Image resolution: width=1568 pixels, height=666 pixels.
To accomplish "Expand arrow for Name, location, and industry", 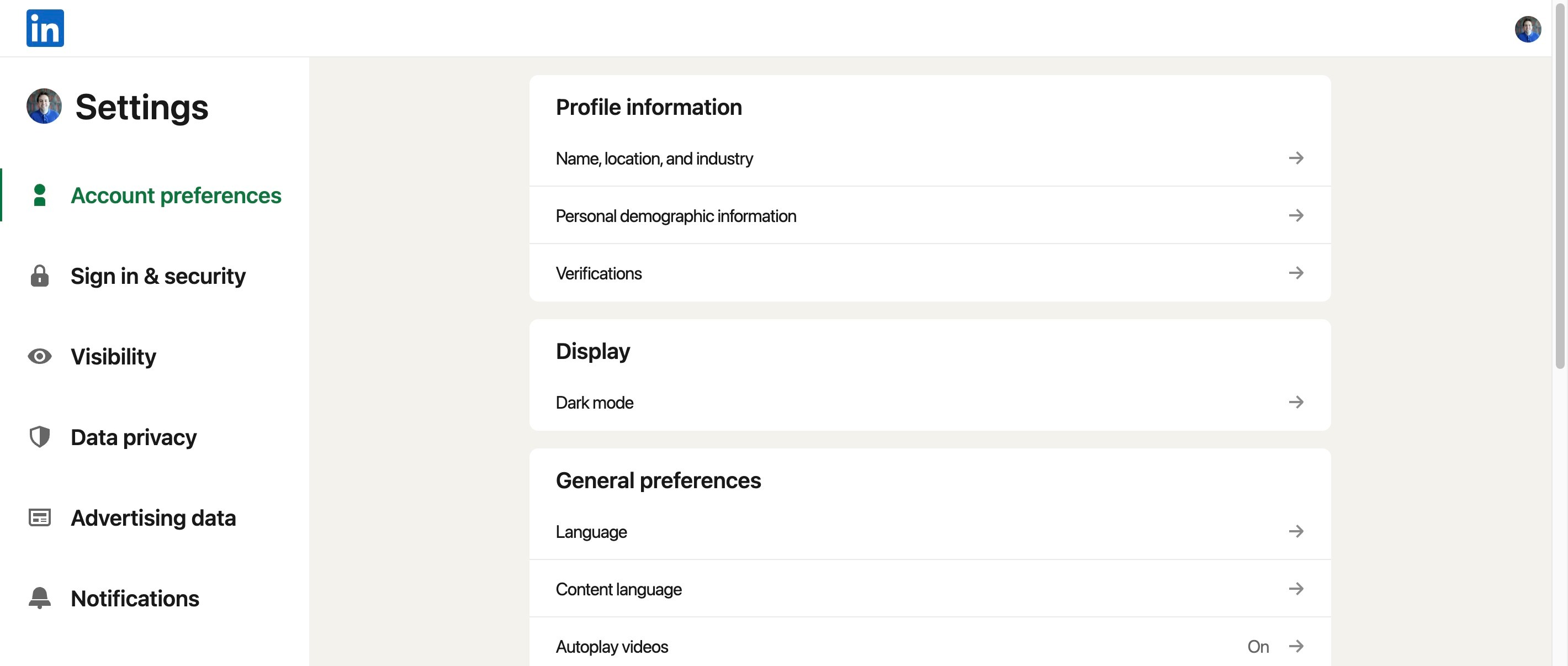I will tap(1296, 158).
